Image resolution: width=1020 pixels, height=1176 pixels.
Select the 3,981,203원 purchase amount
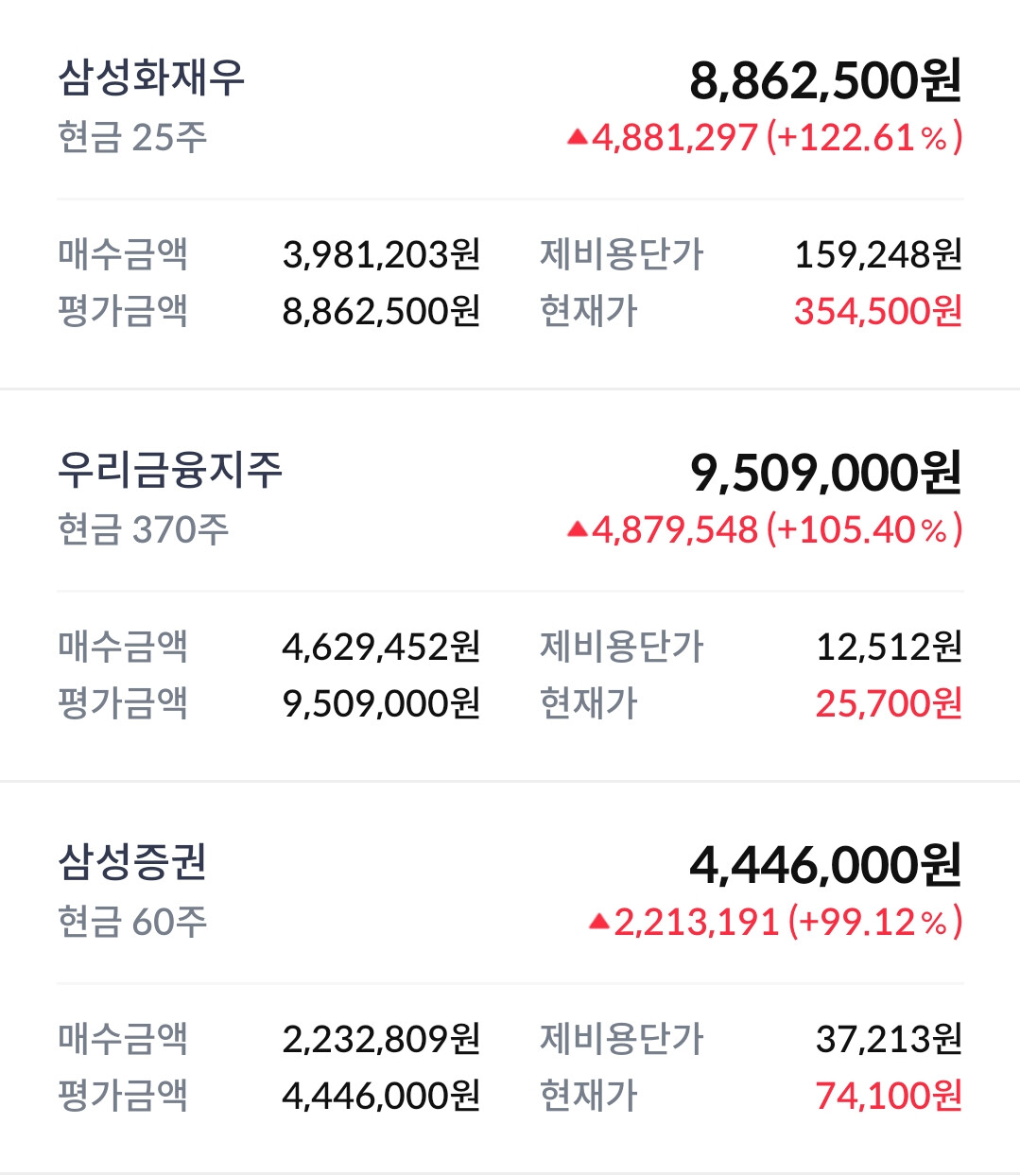click(381, 254)
